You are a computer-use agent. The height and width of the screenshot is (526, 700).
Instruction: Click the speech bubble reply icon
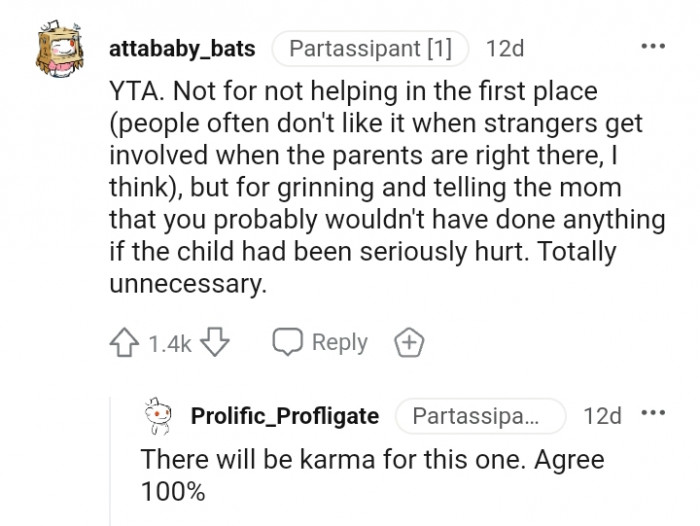tap(287, 343)
